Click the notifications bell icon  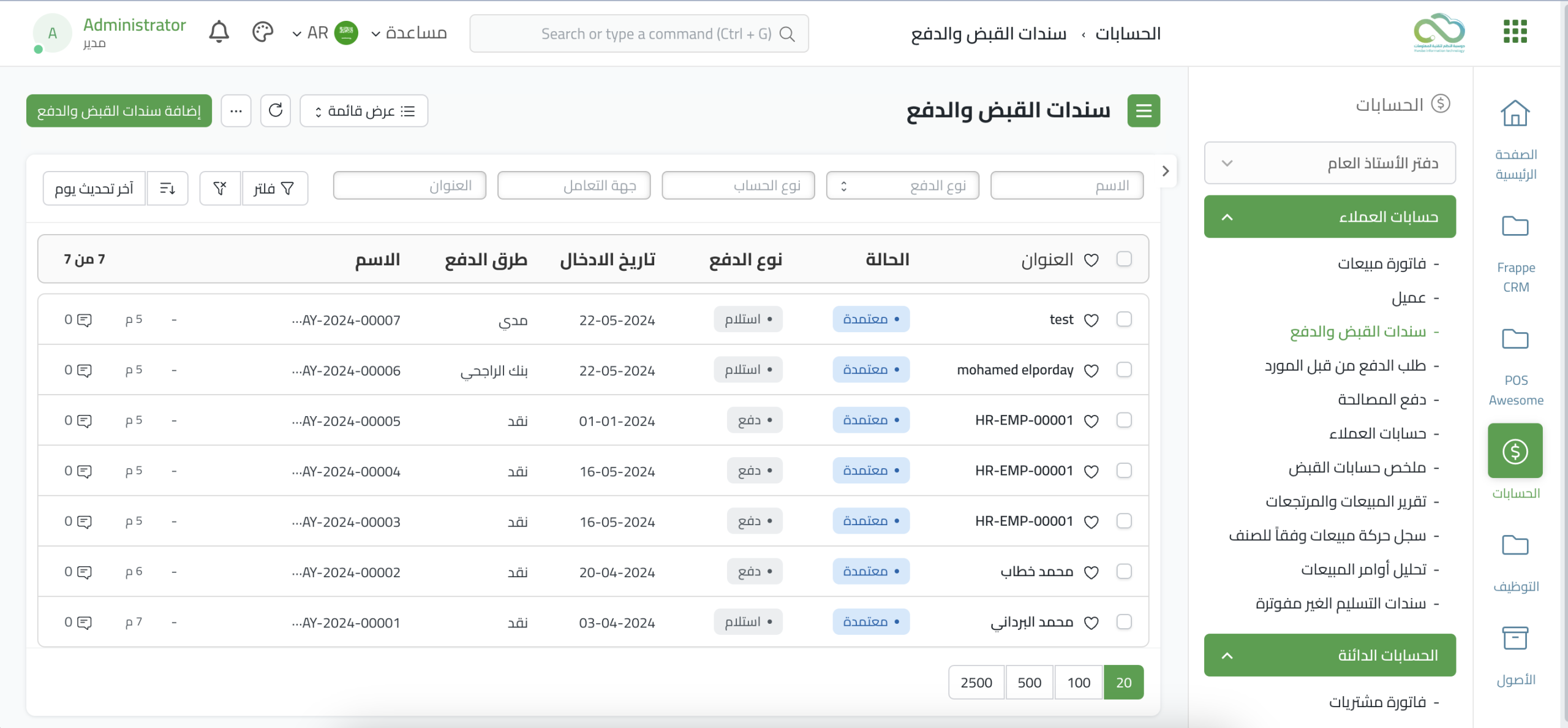coord(219,32)
